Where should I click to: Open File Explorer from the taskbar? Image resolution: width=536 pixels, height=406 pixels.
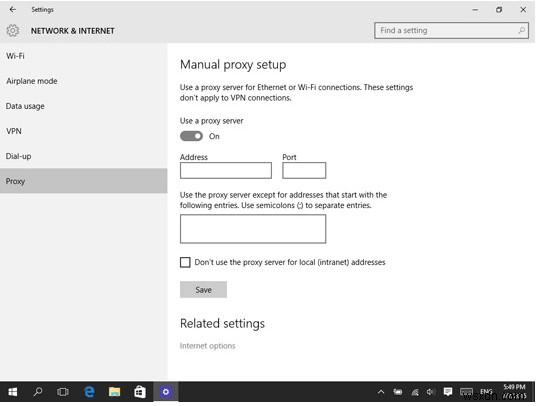click(x=114, y=392)
